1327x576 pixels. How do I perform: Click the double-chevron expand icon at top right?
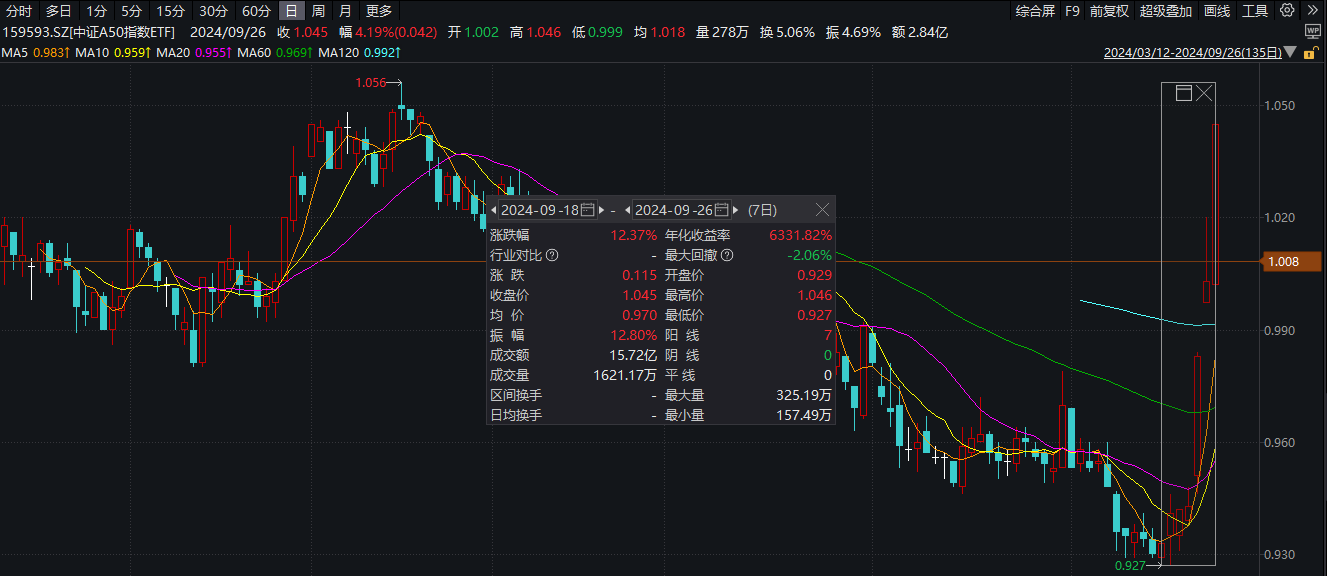pos(1312,11)
